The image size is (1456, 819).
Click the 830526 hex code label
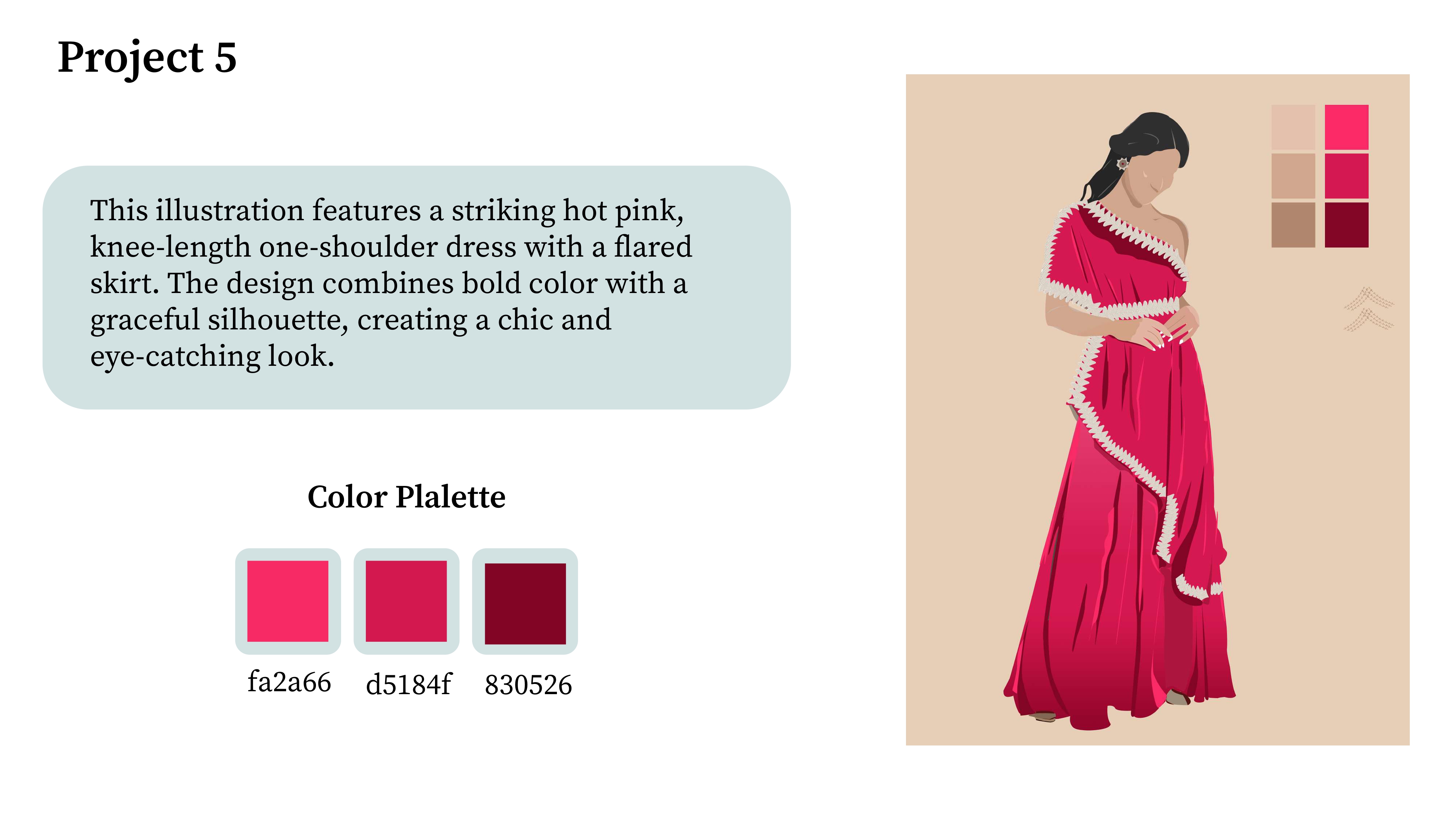pos(528,685)
